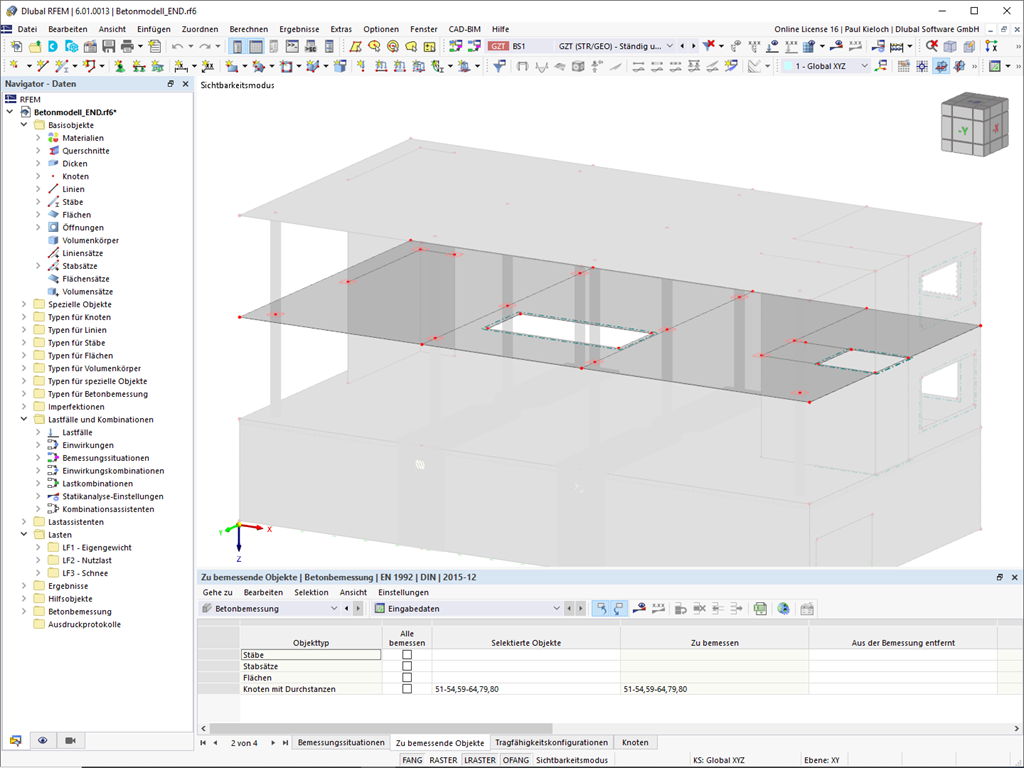The image size is (1024, 768).
Task: Select the Bemessungssituationen tree item
Action: pos(106,458)
